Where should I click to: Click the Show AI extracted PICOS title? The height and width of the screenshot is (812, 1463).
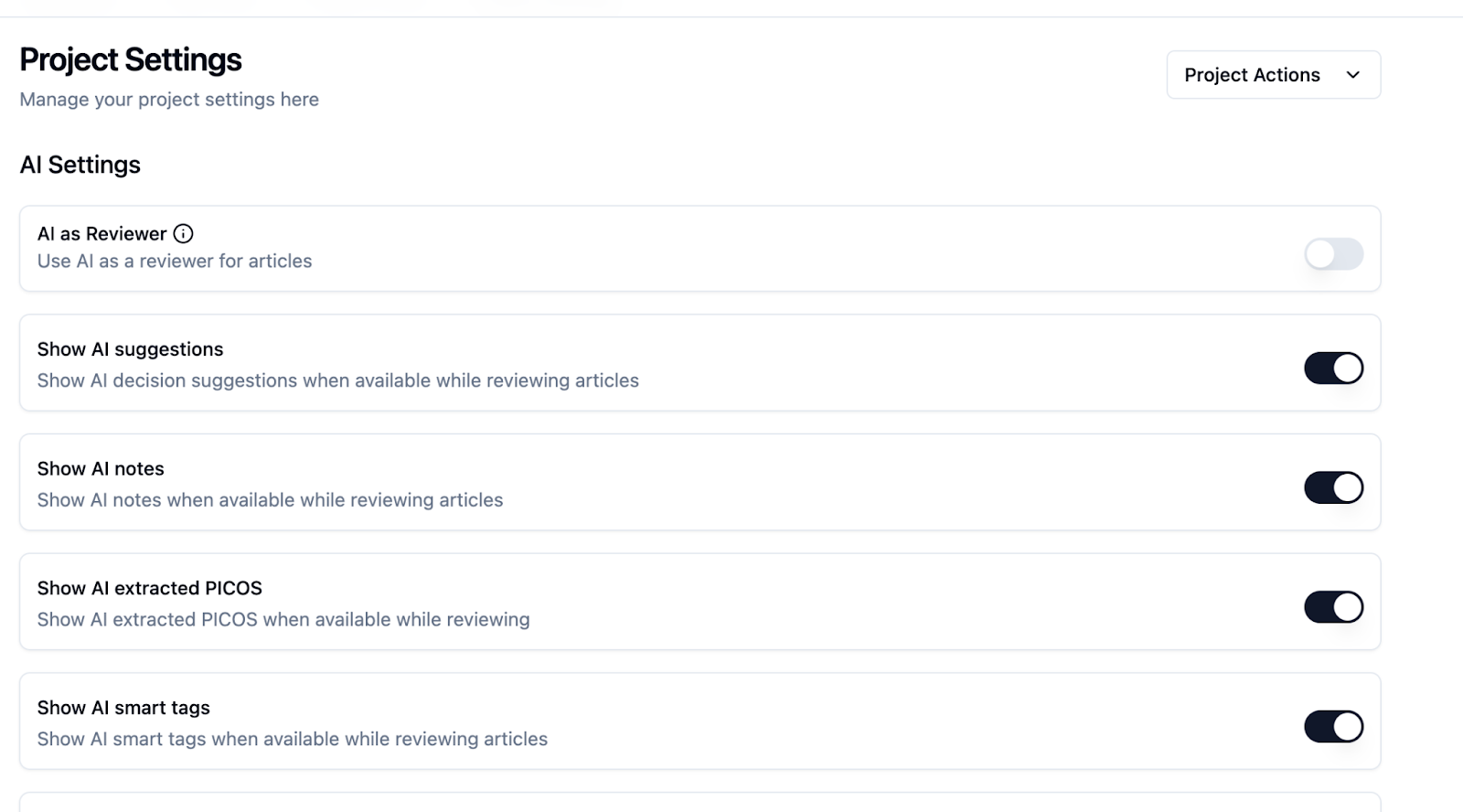[150, 588]
